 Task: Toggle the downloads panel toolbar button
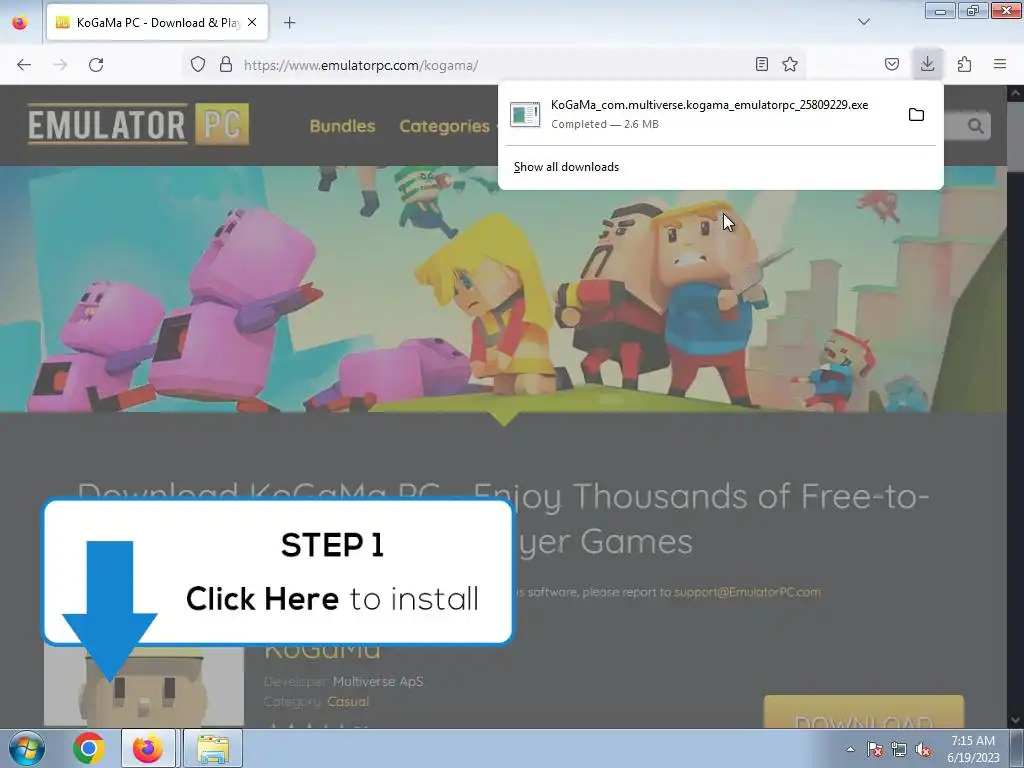(927, 64)
